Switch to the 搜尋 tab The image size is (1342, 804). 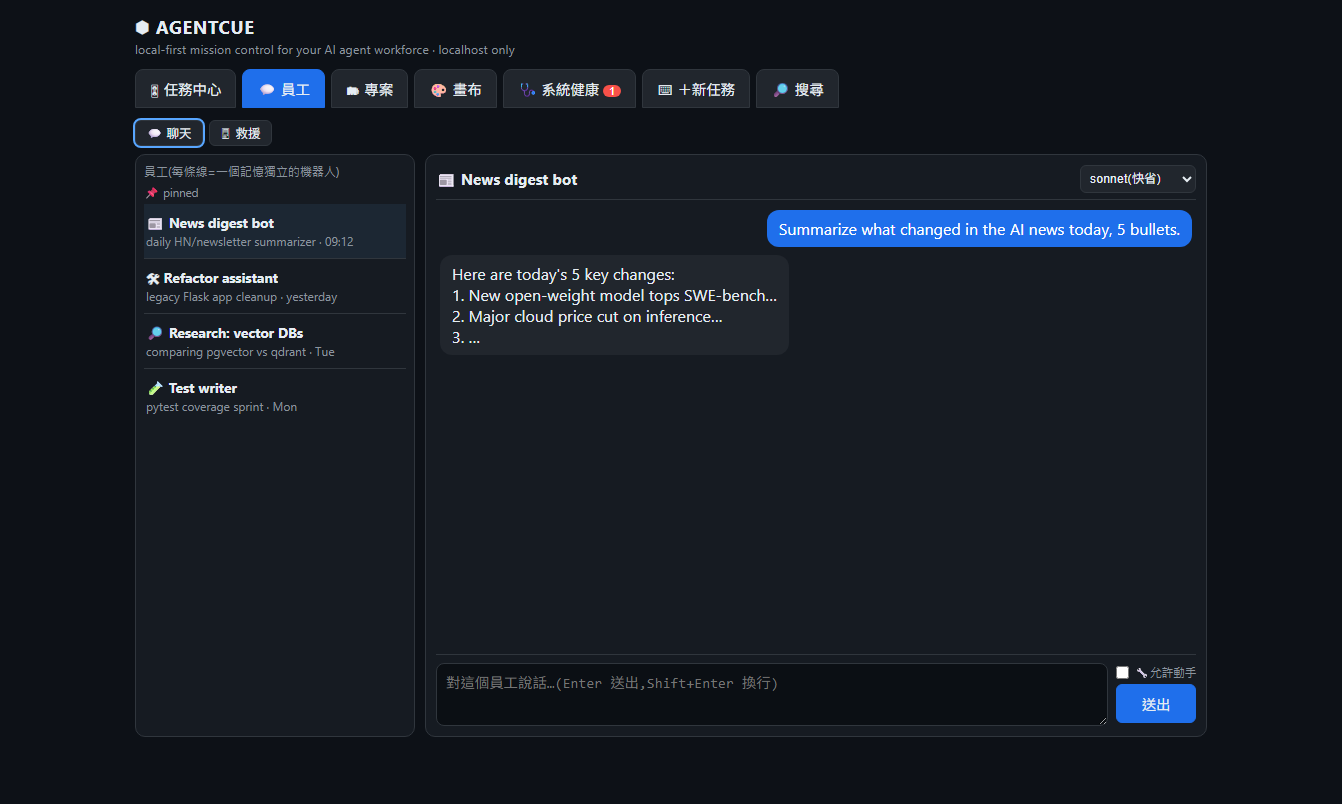click(x=797, y=89)
